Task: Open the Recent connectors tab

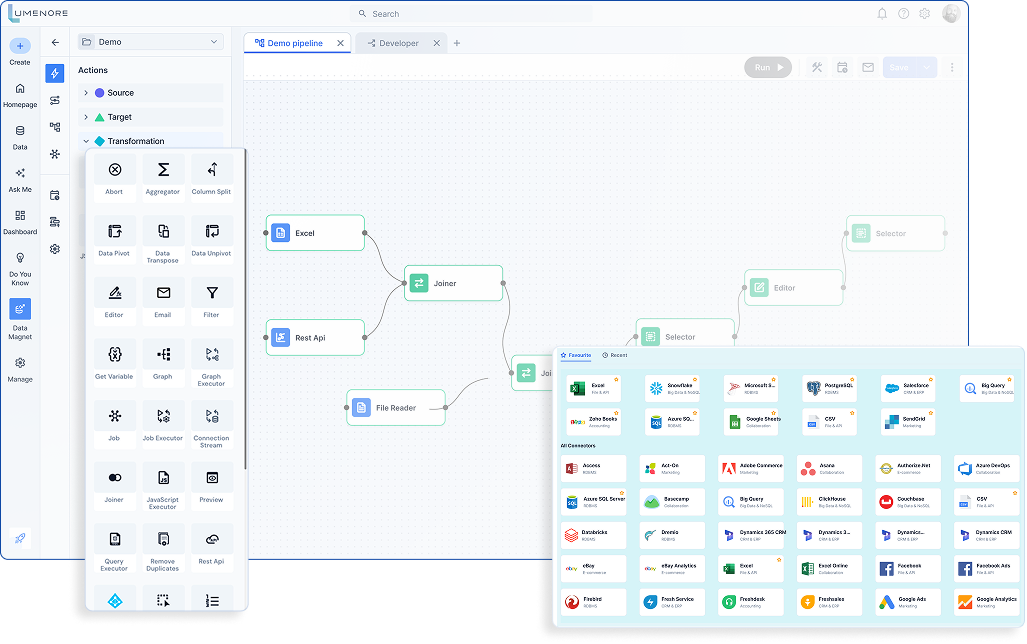Action: click(614, 355)
